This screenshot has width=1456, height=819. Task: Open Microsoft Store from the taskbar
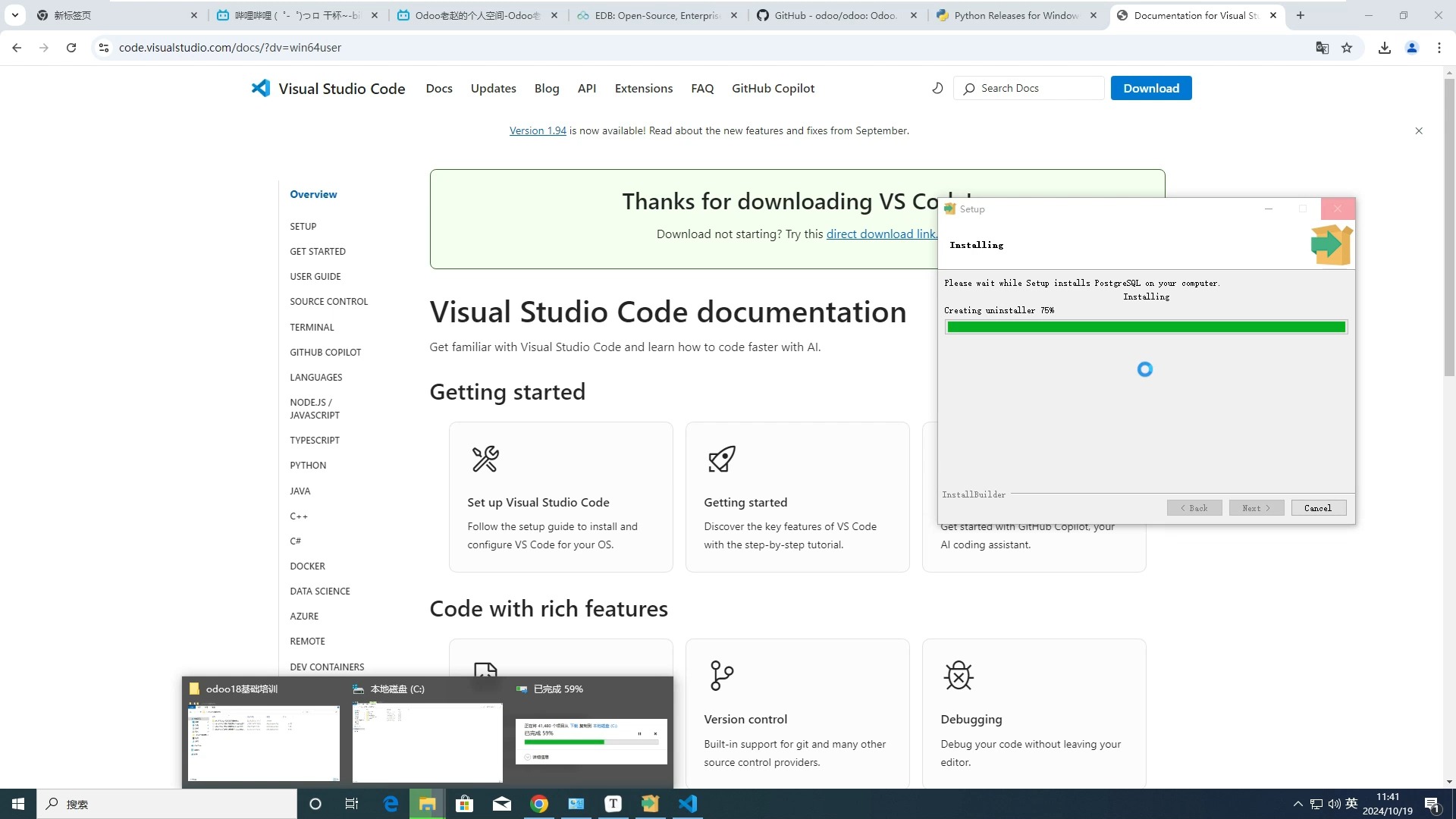point(464,804)
